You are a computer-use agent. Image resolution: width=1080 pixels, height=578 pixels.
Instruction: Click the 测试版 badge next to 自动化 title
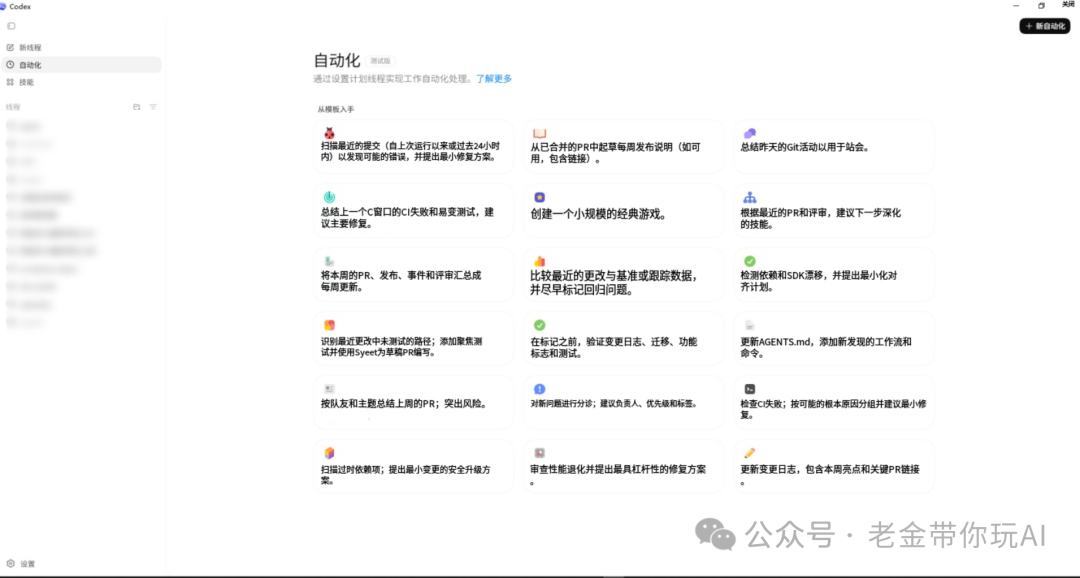tap(380, 61)
